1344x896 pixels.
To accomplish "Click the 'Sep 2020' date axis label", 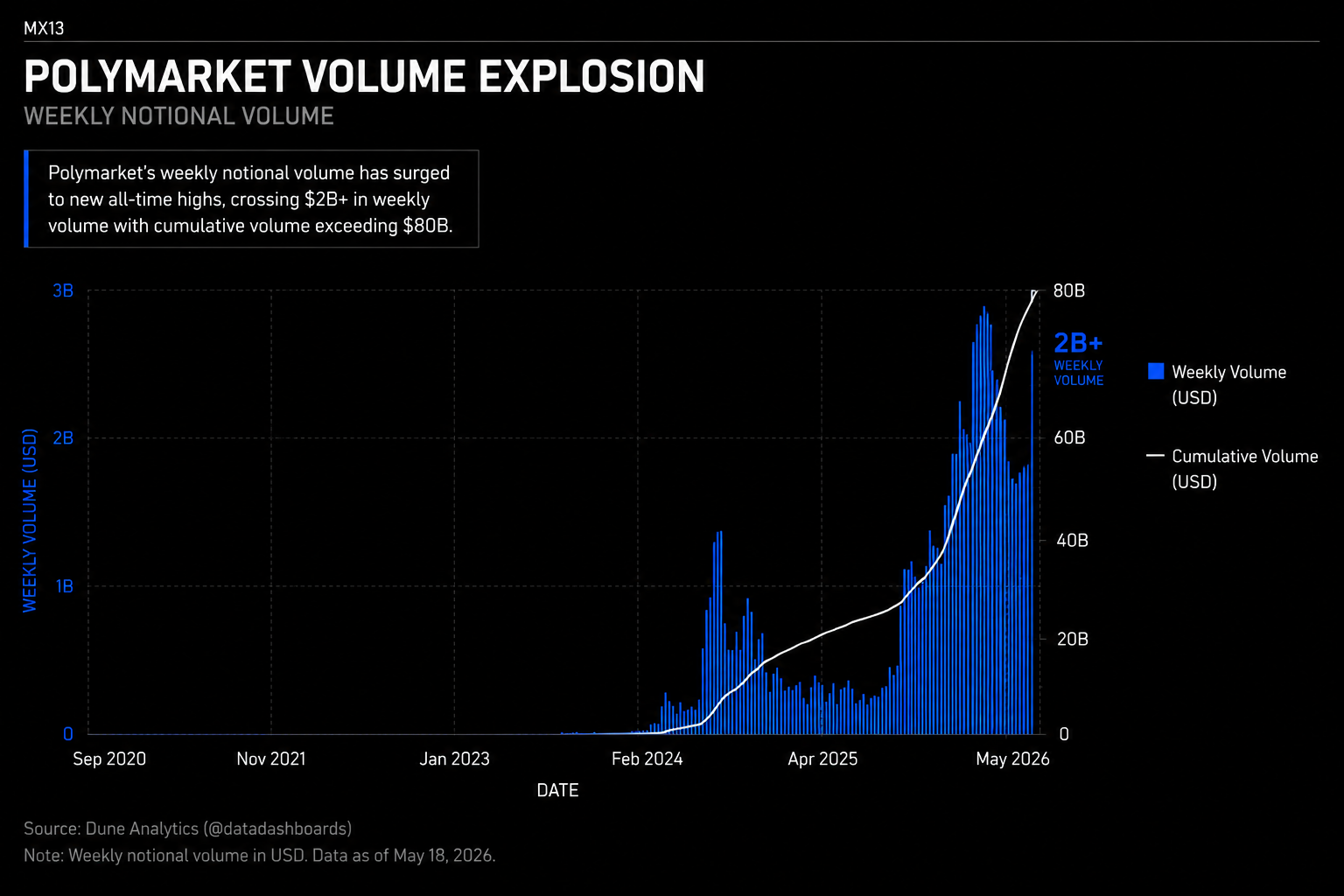I will [x=109, y=759].
